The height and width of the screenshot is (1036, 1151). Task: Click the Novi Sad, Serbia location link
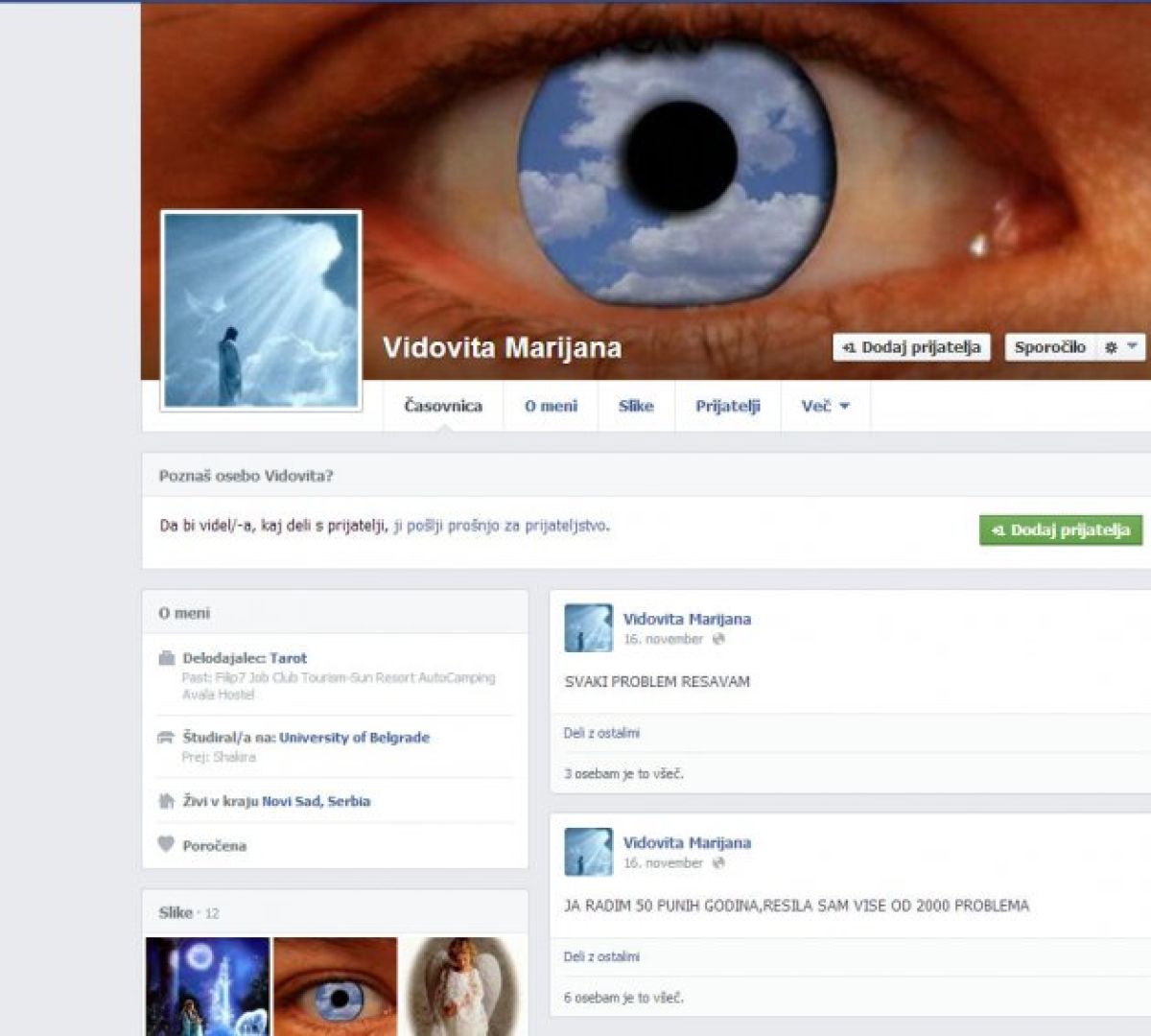point(316,801)
